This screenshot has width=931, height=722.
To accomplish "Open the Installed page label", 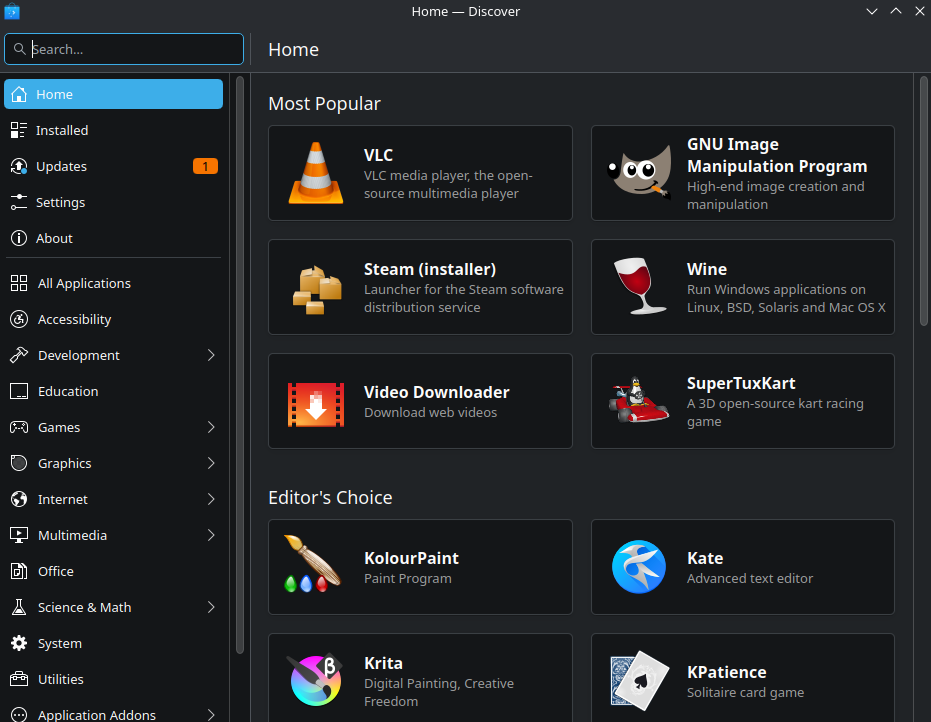I will (62, 130).
